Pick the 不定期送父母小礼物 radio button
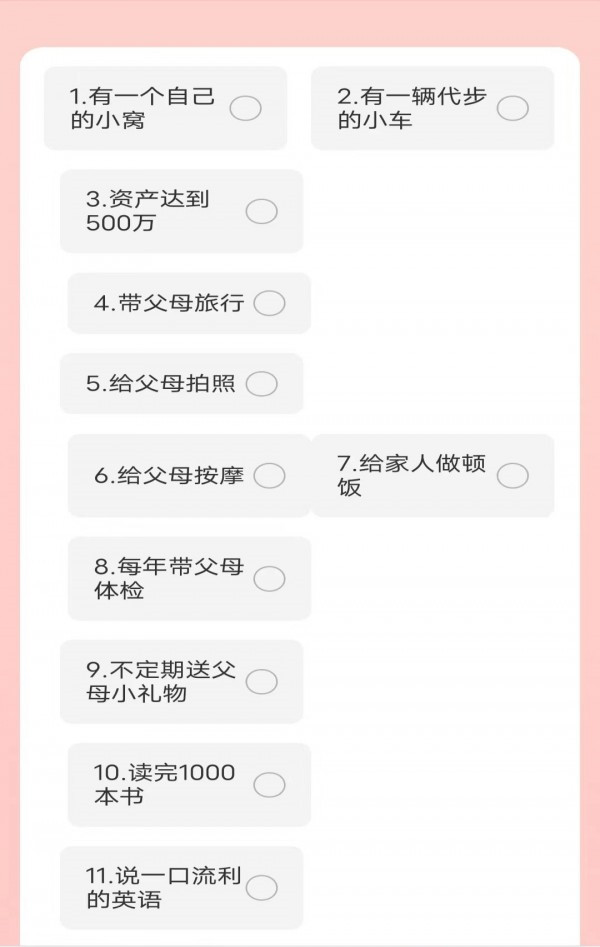Image resolution: width=600 pixels, height=947 pixels. click(261, 681)
